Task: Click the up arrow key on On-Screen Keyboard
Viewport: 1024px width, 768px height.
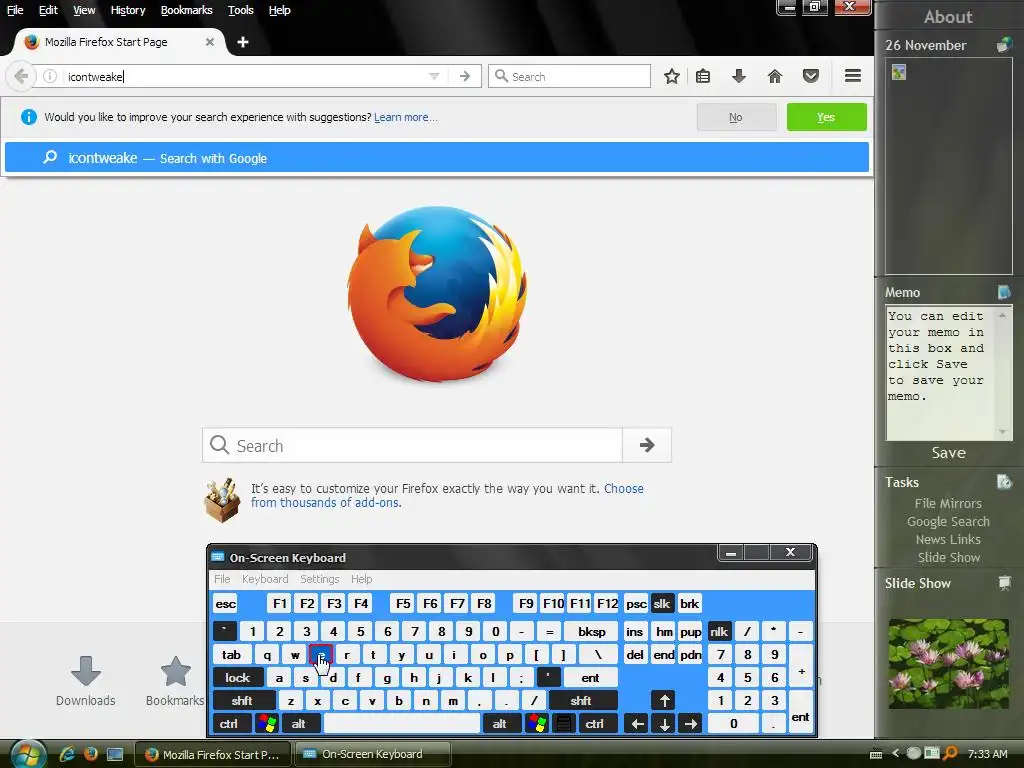Action: (x=664, y=701)
